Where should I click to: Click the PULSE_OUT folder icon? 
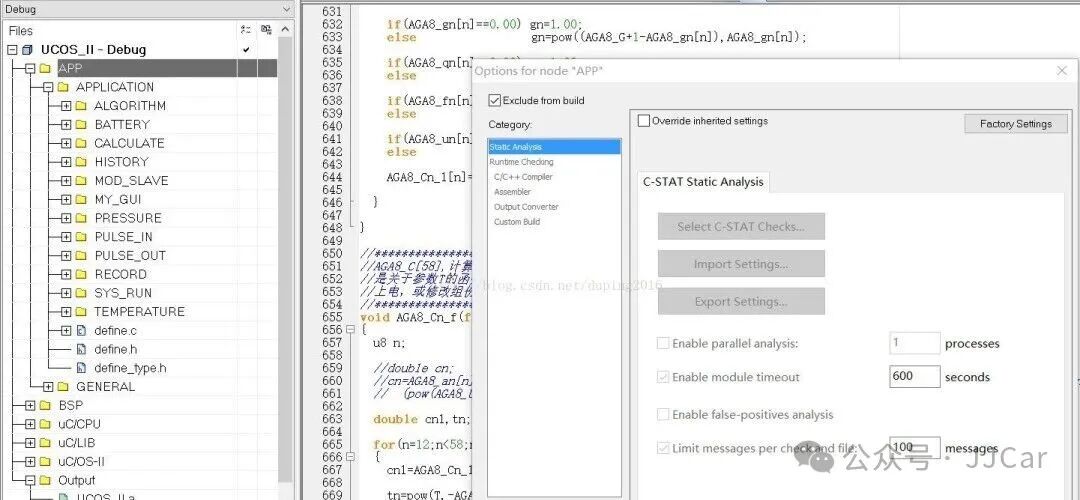click(81, 256)
